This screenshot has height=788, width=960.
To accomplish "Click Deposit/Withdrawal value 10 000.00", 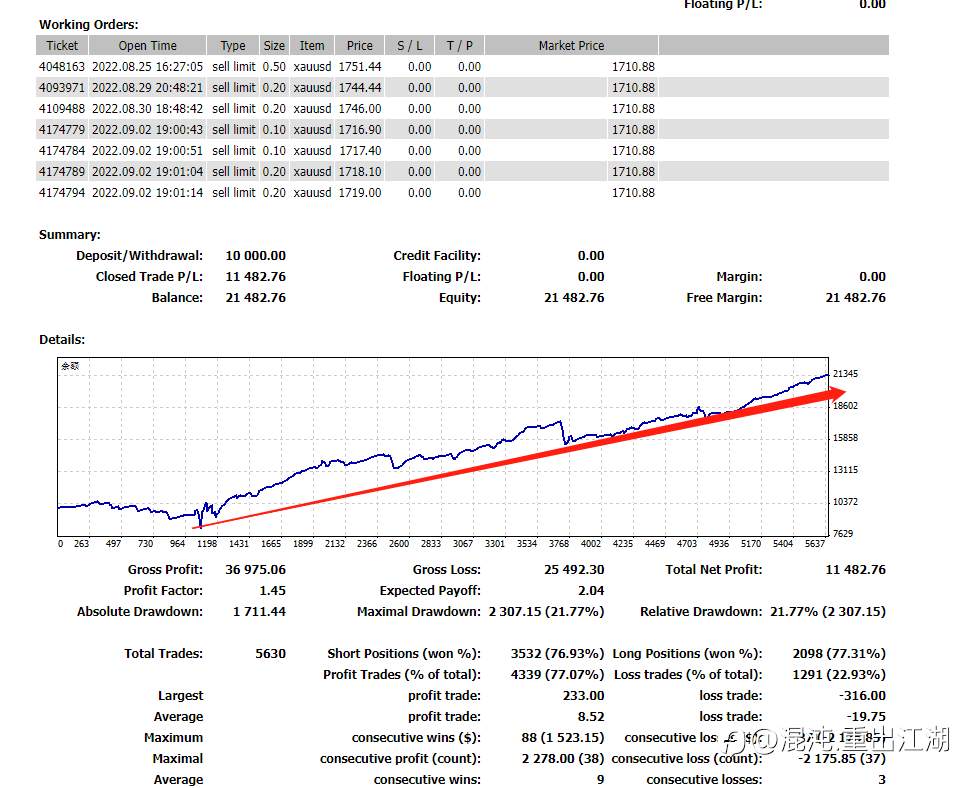I will (x=255, y=256).
